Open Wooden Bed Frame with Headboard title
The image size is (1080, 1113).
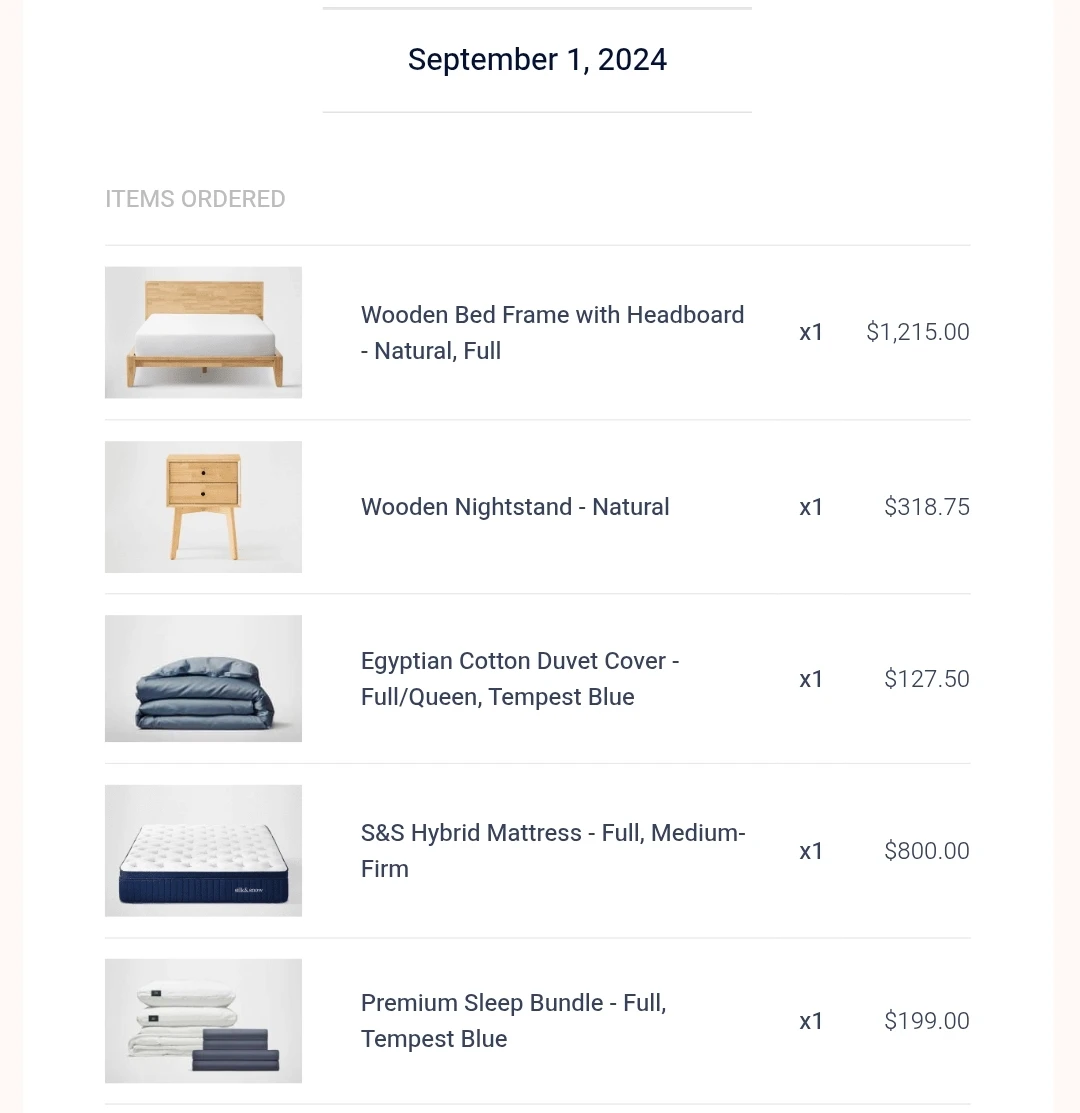click(552, 332)
